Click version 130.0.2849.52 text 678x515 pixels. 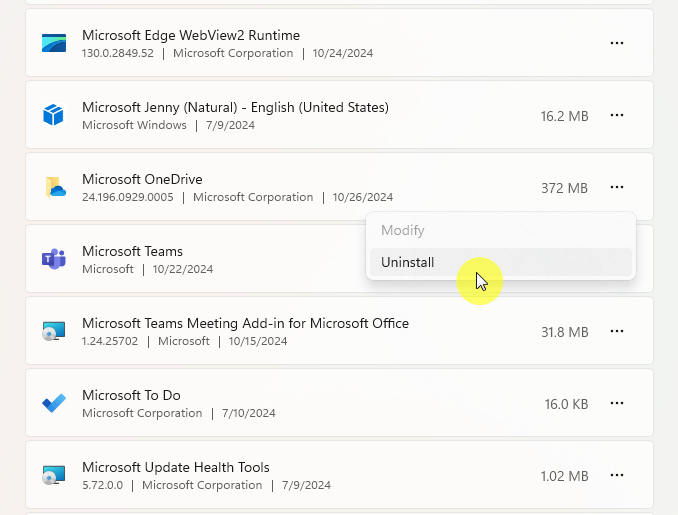[118, 53]
